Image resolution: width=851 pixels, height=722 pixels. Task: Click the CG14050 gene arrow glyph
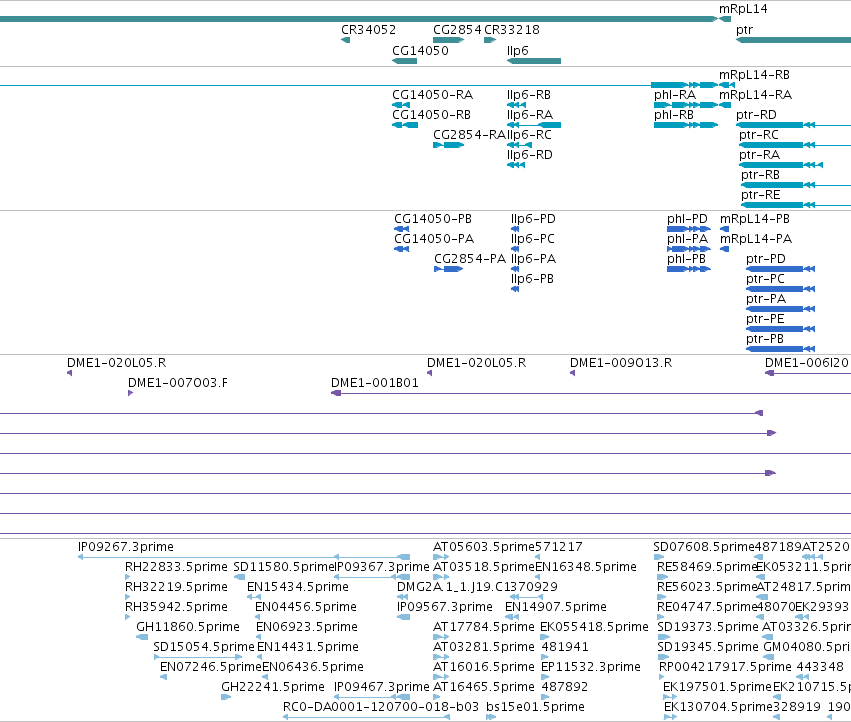point(404,61)
